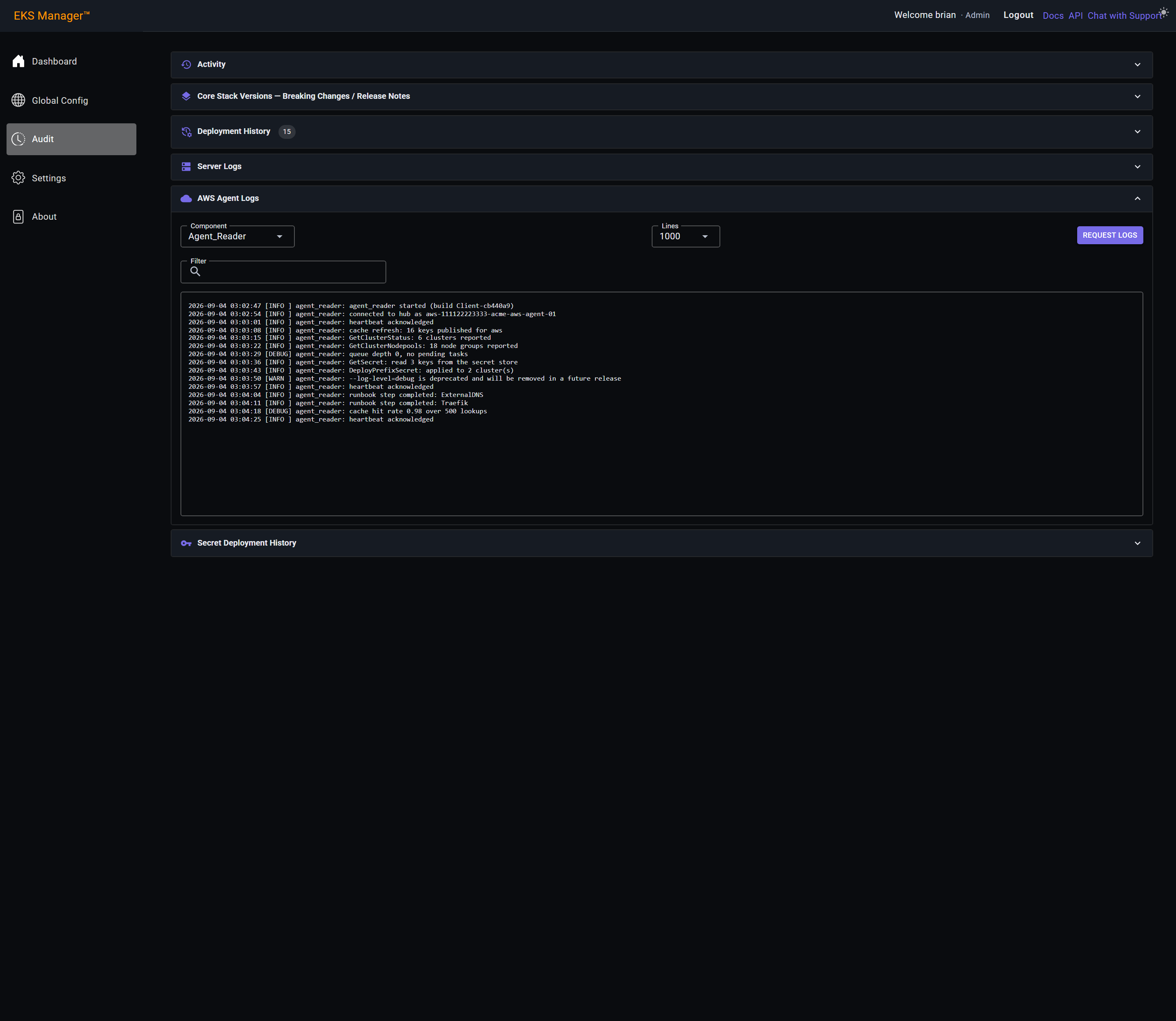Click the 'queue depth 0' DEBUG line
The image size is (1176, 1021).
coord(328,354)
